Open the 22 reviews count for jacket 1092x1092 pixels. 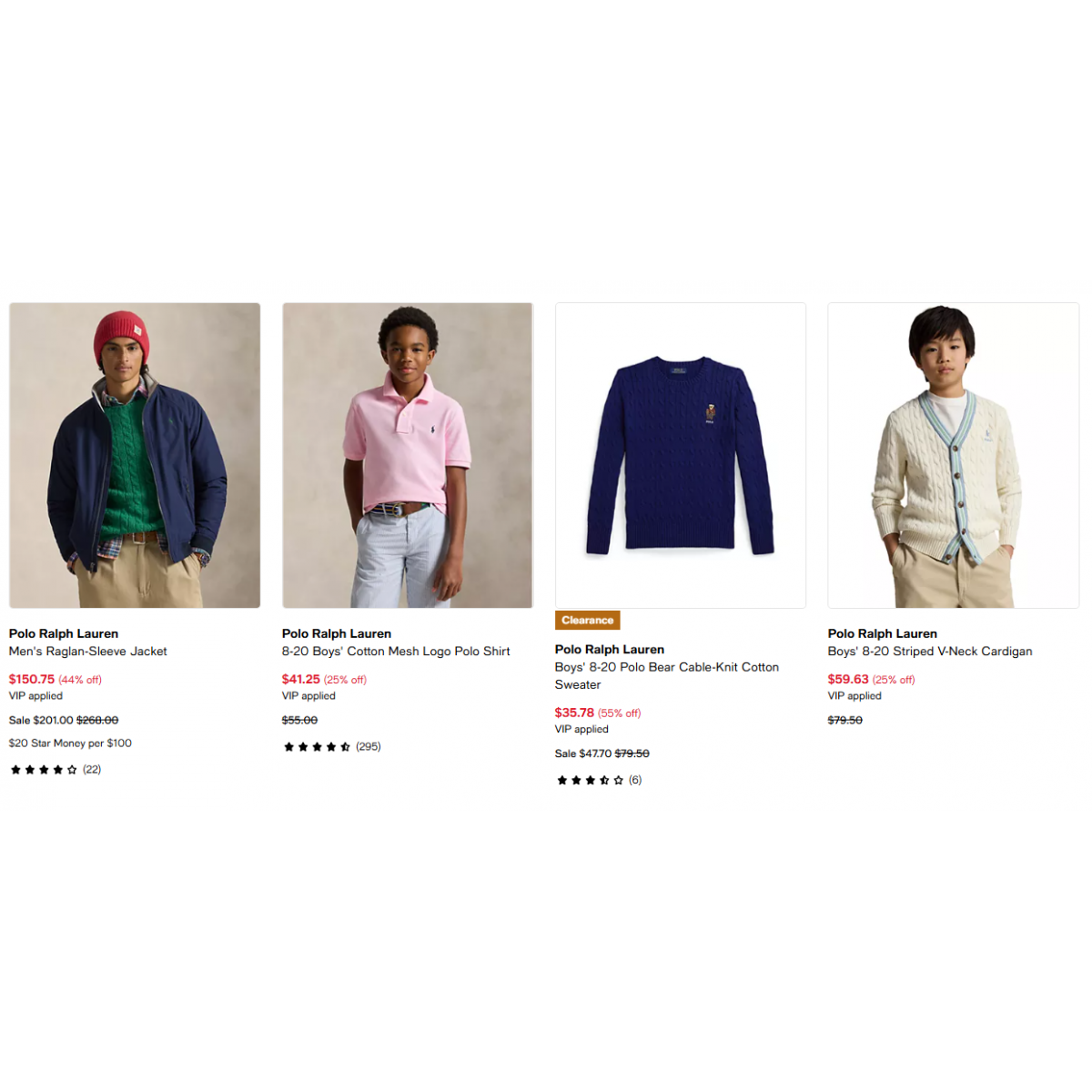point(92,770)
